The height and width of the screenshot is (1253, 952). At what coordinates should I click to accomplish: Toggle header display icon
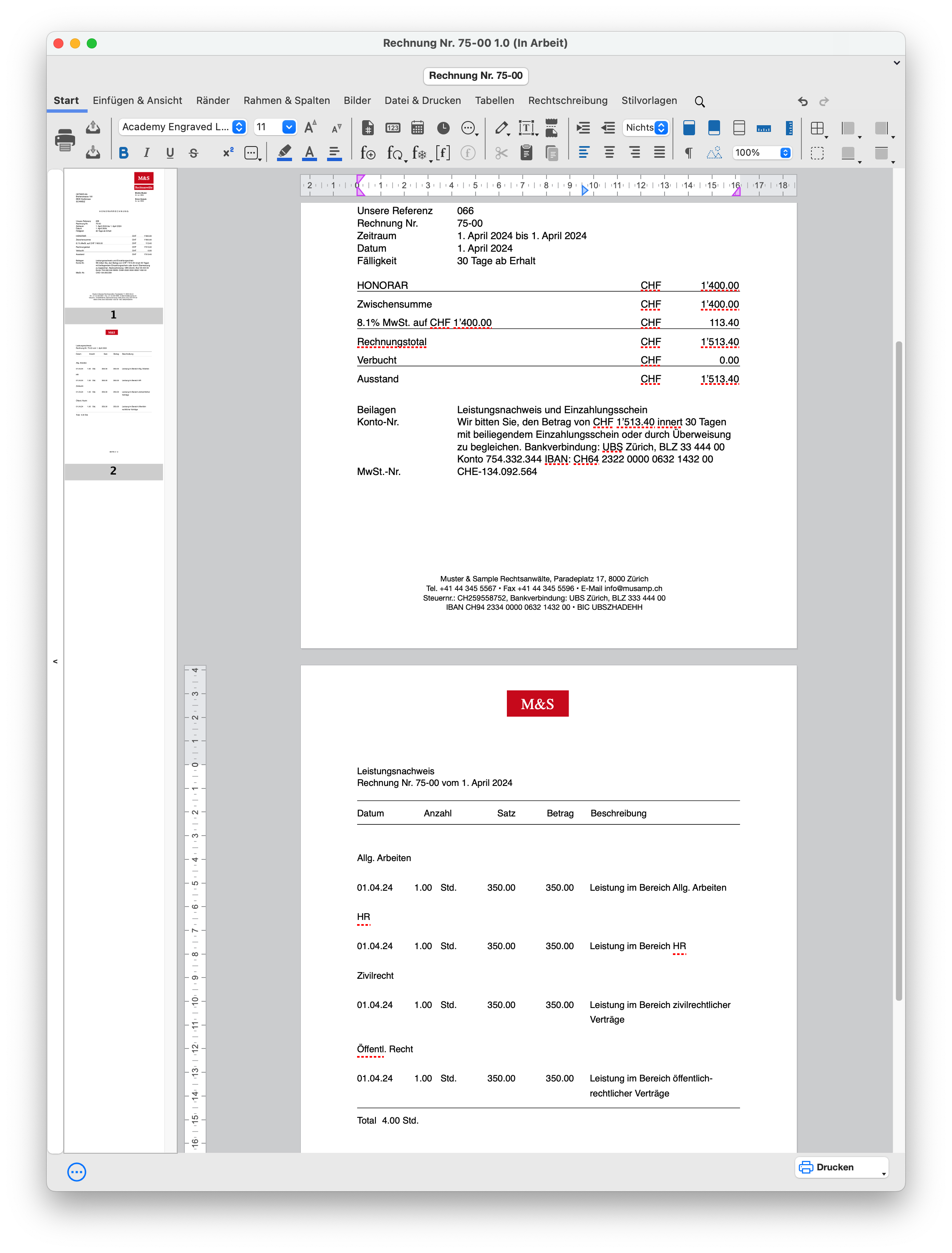pos(689,128)
